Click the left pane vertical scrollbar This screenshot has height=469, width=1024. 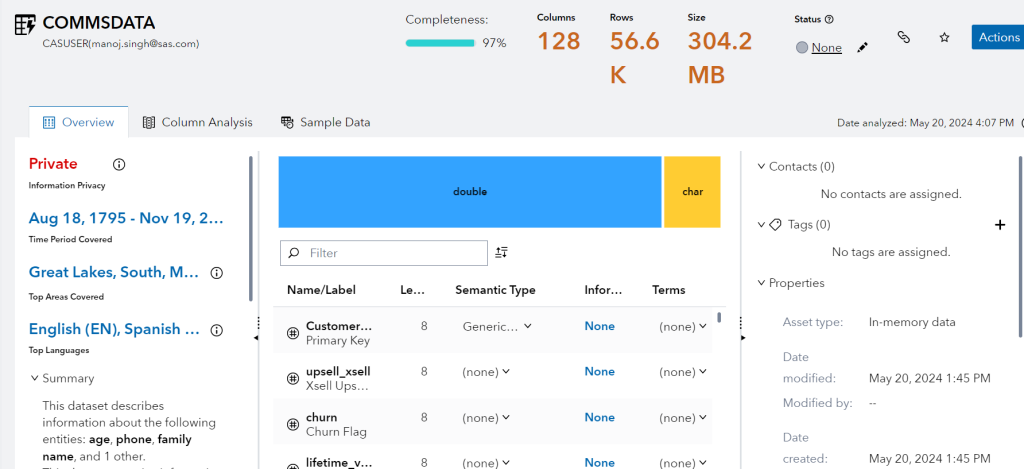(x=251, y=229)
